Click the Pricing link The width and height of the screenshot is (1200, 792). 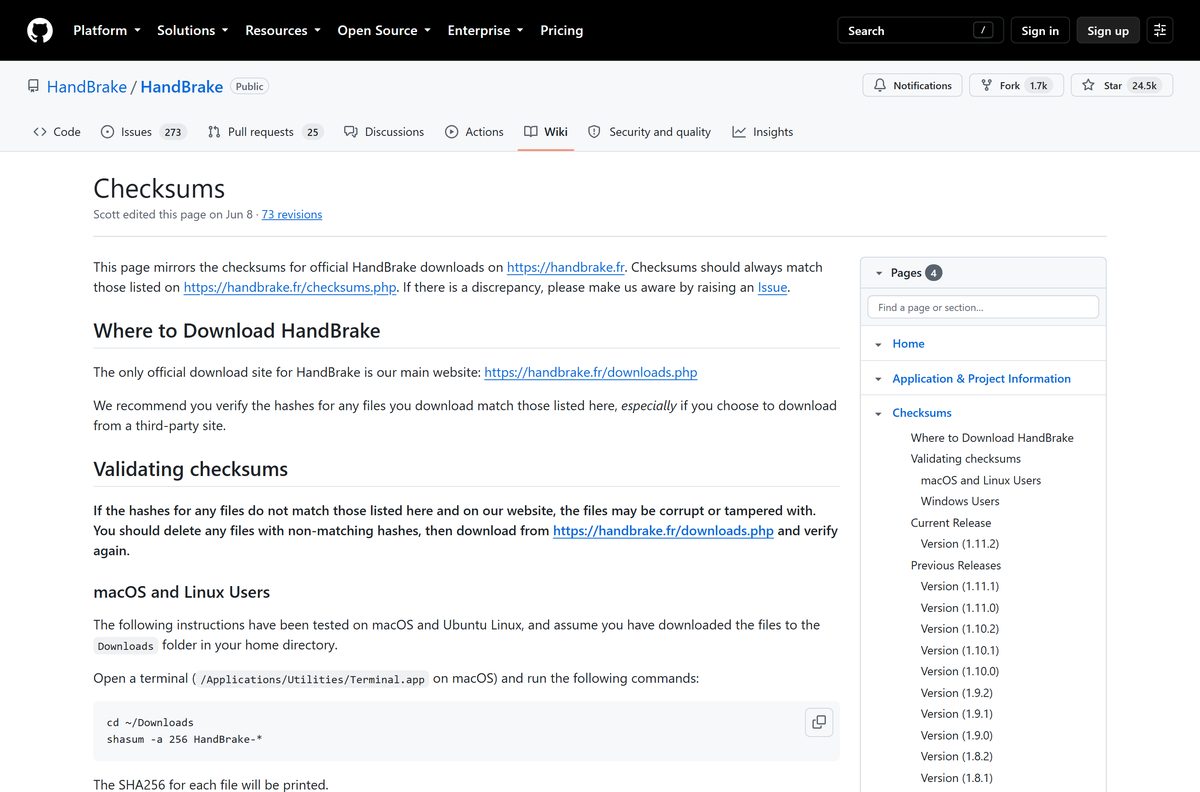pos(561,31)
